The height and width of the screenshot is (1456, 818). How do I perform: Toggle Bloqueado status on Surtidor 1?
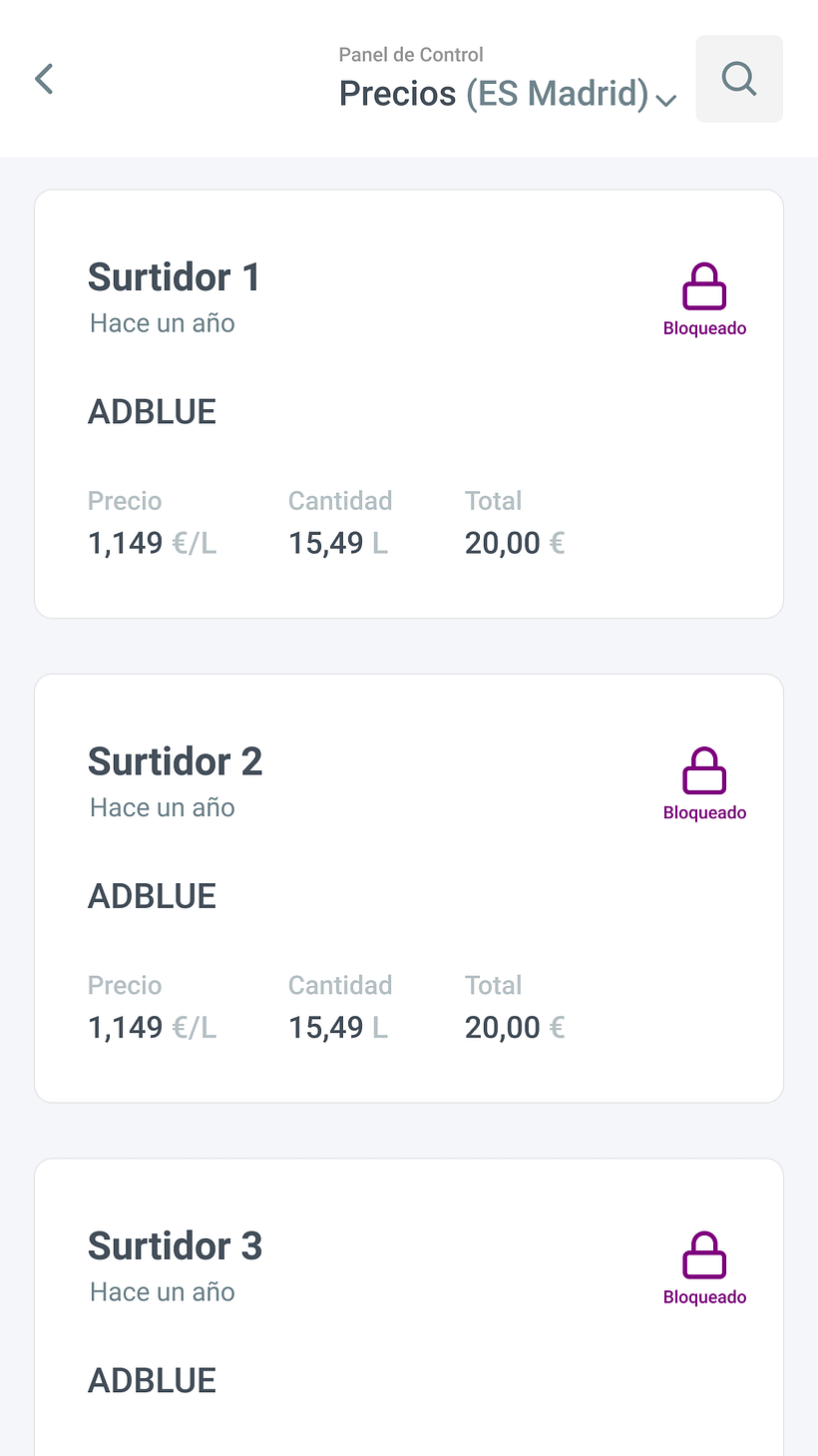click(x=704, y=328)
